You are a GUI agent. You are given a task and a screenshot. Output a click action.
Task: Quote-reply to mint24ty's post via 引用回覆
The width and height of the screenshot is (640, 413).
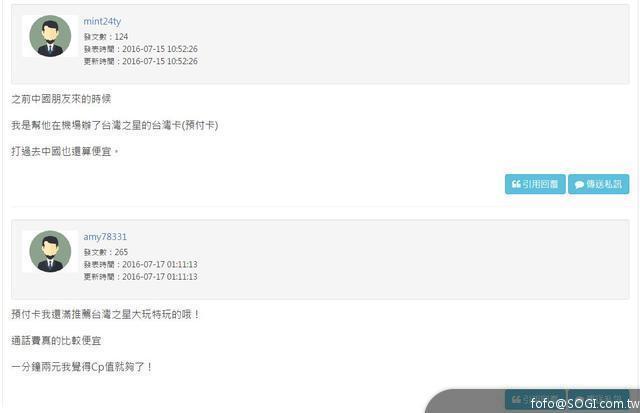[535, 184]
